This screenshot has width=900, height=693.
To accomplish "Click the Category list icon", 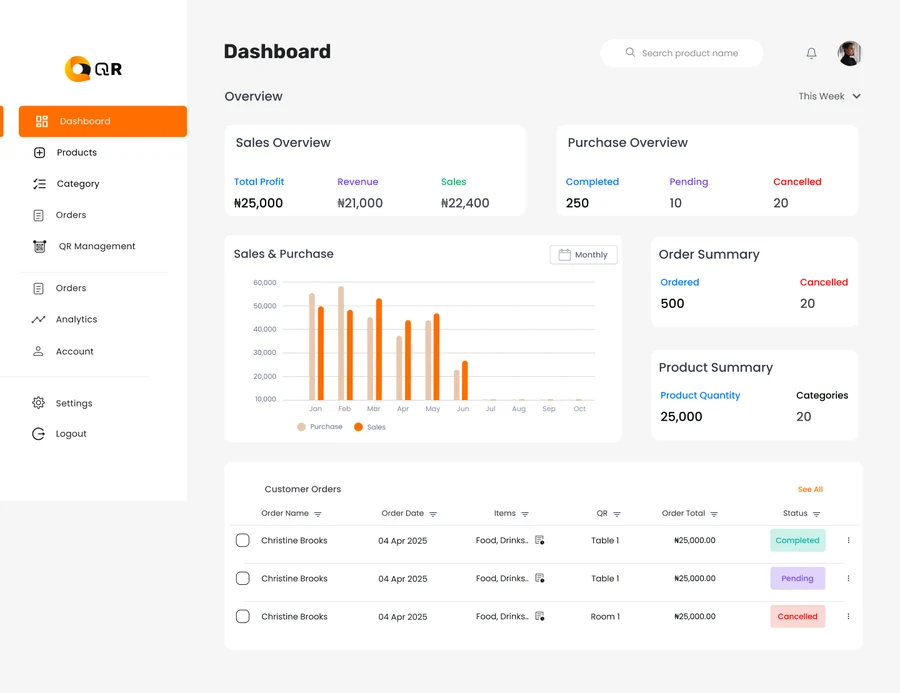I will coord(40,184).
